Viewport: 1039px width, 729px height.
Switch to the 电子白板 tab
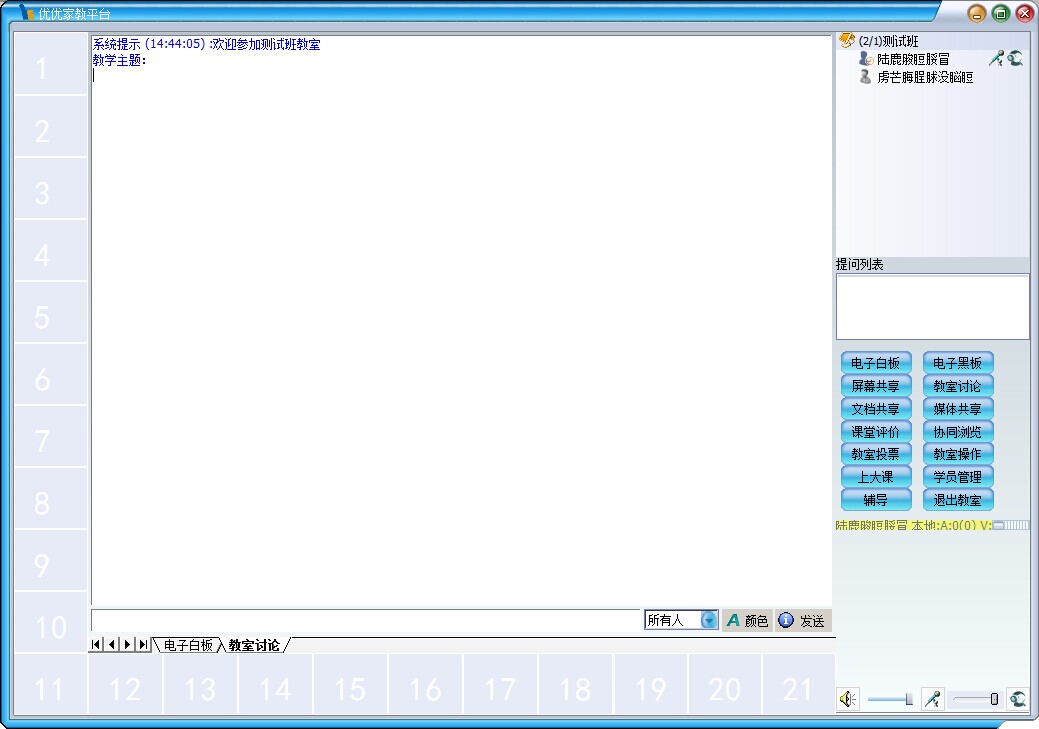coord(188,645)
